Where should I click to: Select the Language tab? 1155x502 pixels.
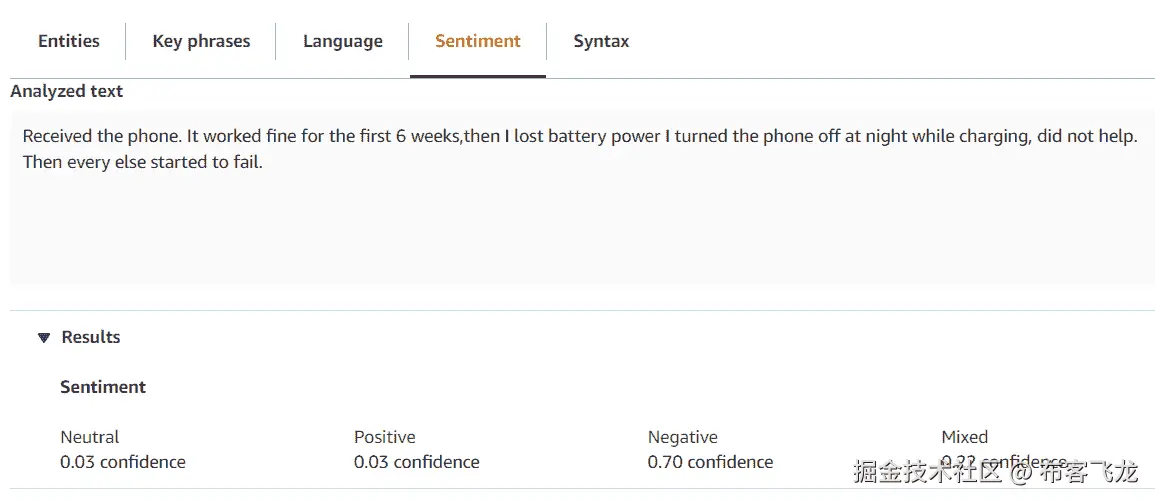click(343, 41)
